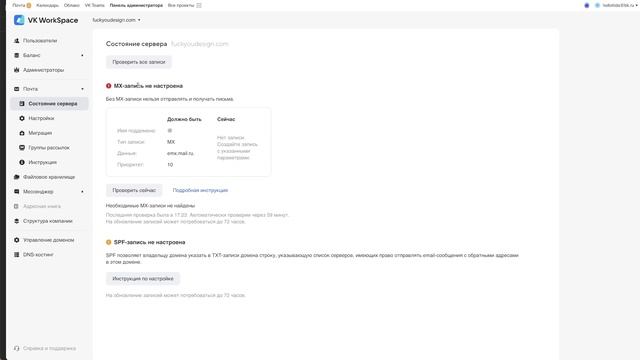Click Проверить все записи button
The image size is (640, 360).
click(139, 62)
